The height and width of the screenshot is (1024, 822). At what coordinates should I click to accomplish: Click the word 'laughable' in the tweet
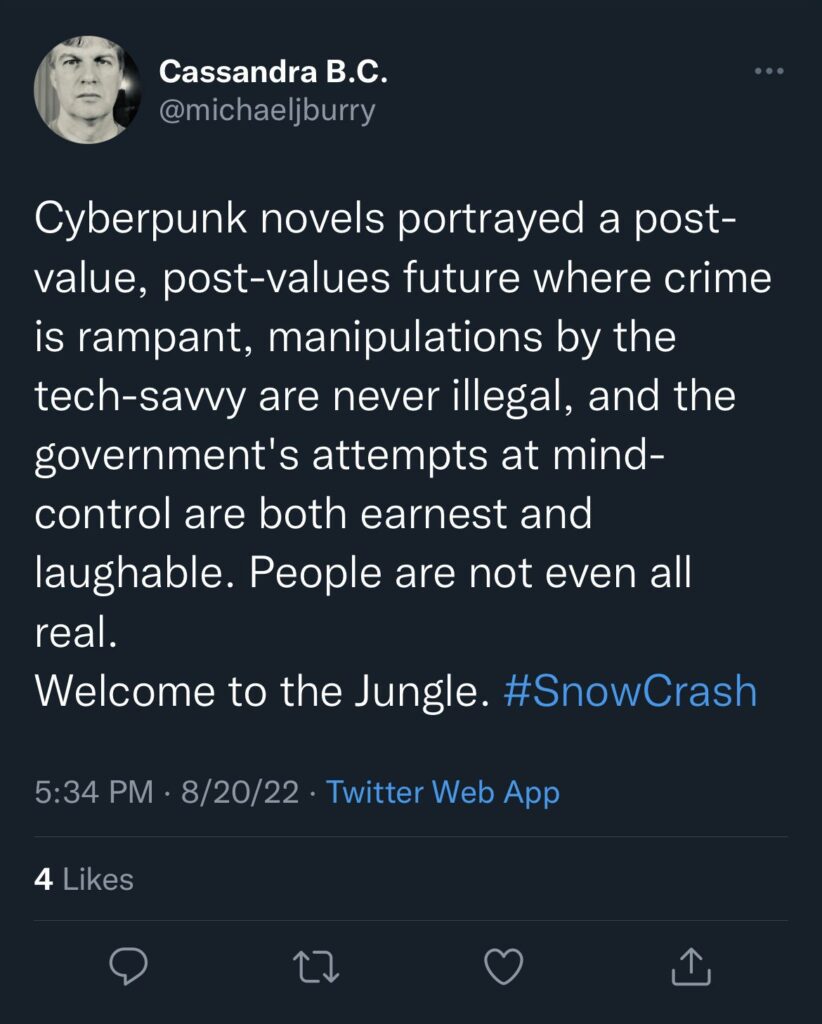point(127,573)
